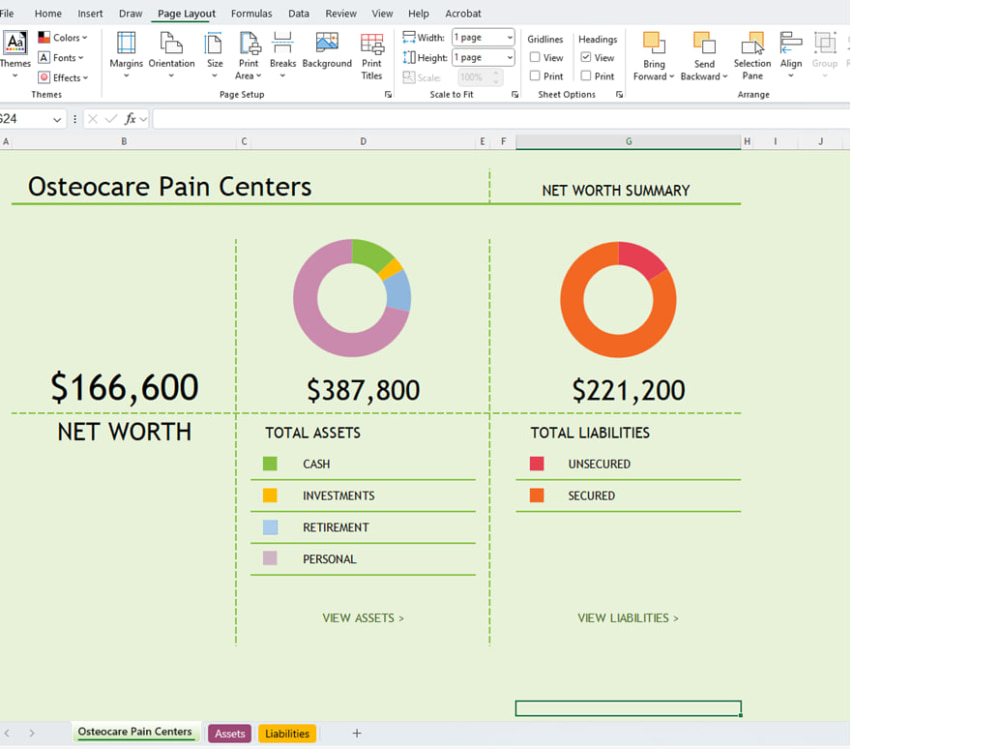Expand Bring Forward dropdown arrow

point(672,77)
